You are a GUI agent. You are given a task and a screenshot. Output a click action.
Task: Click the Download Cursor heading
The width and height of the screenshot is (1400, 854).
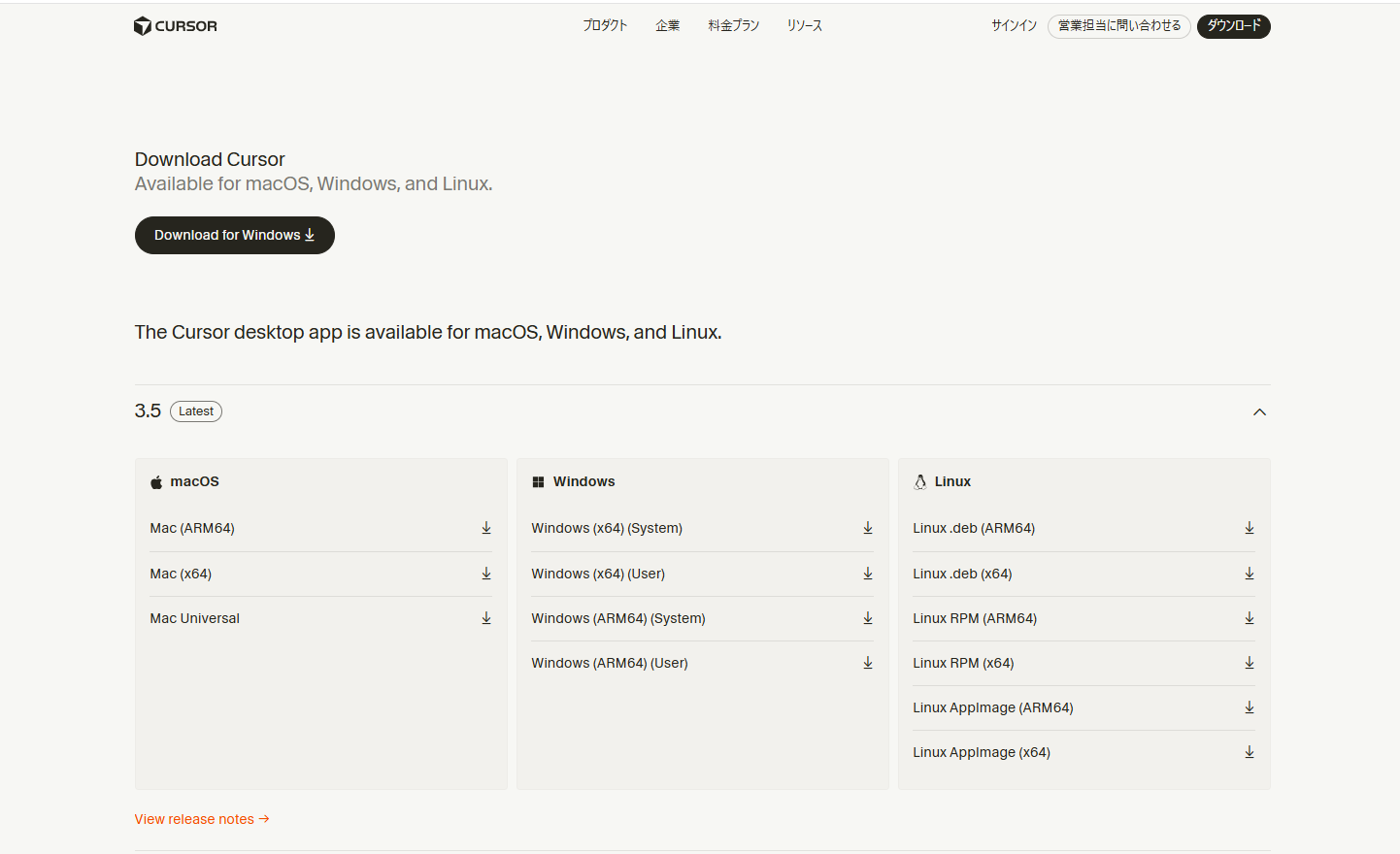[210, 159]
